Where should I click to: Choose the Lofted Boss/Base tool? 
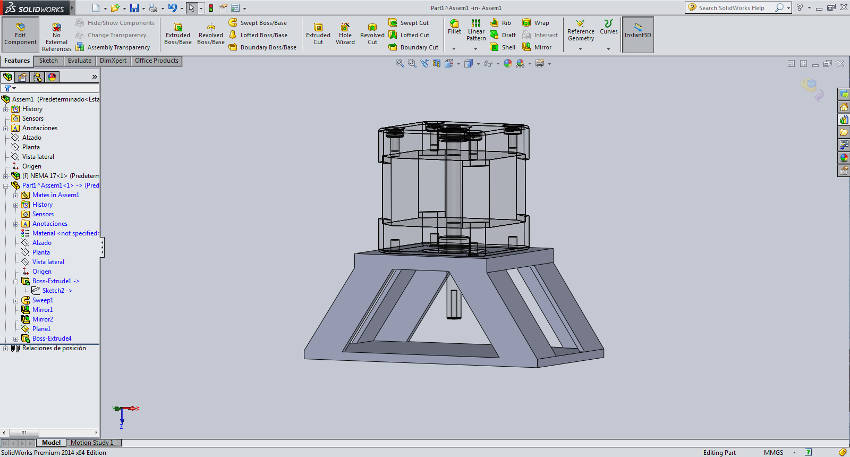coord(258,35)
